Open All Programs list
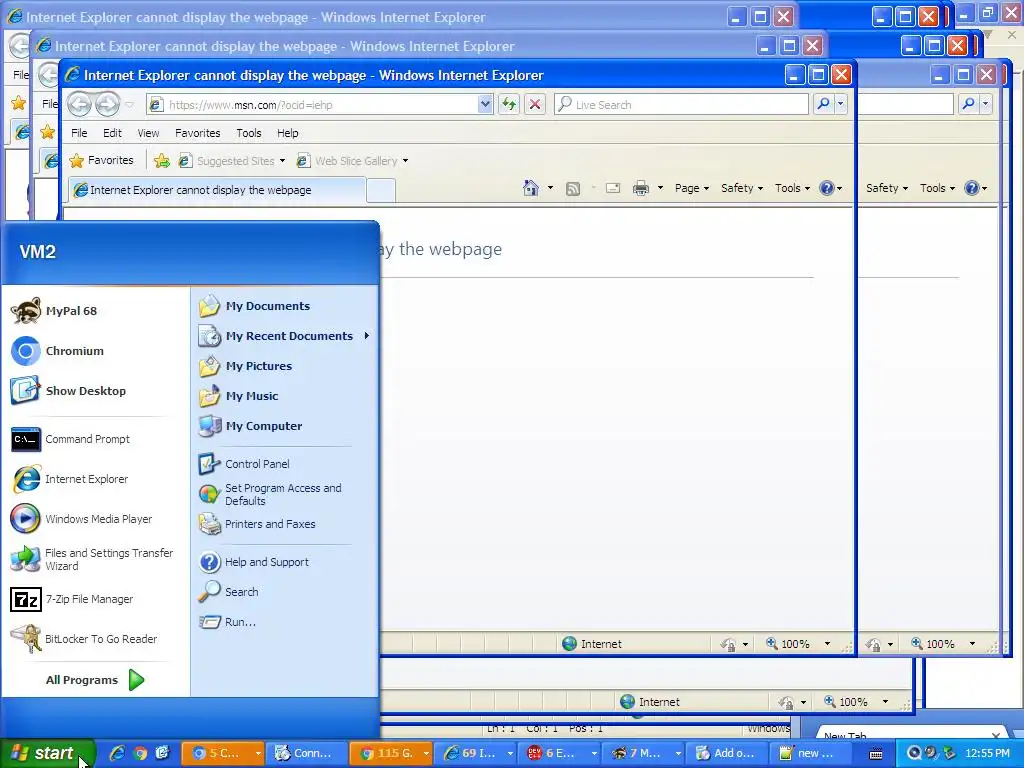Image resolution: width=1024 pixels, height=768 pixels. [x=95, y=680]
